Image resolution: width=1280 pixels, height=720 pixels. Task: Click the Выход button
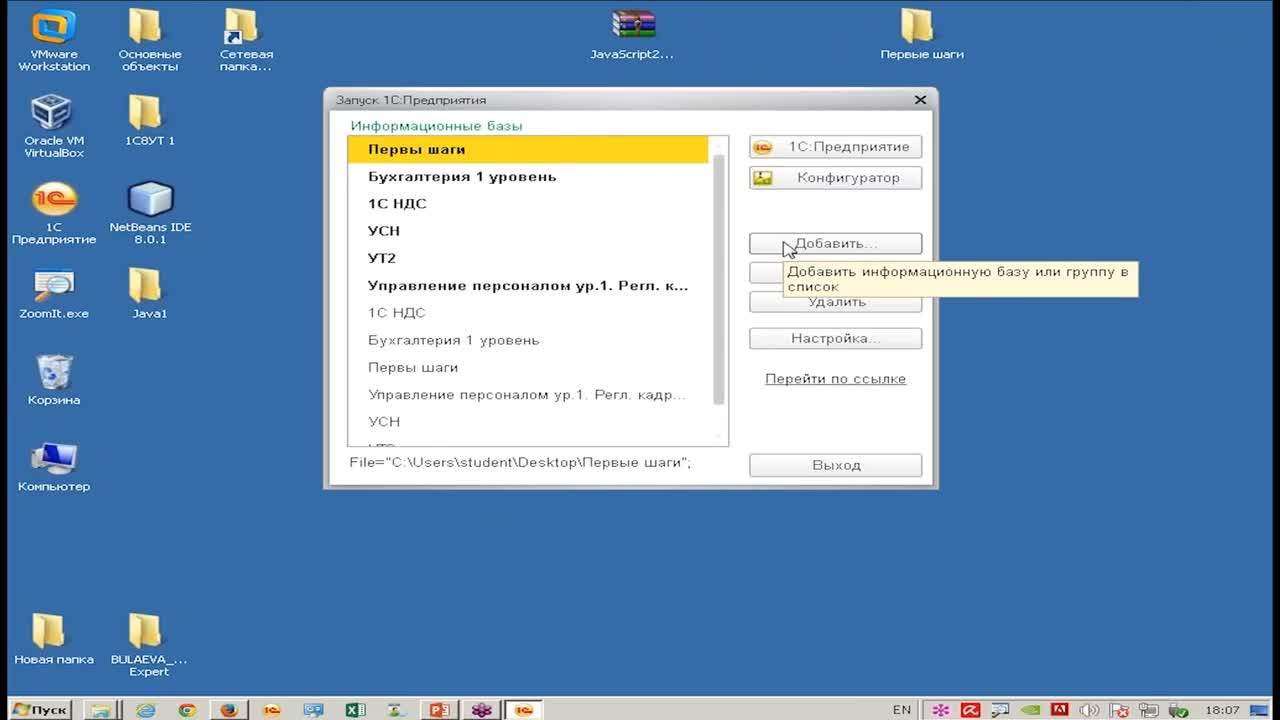[x=835, y=465]
